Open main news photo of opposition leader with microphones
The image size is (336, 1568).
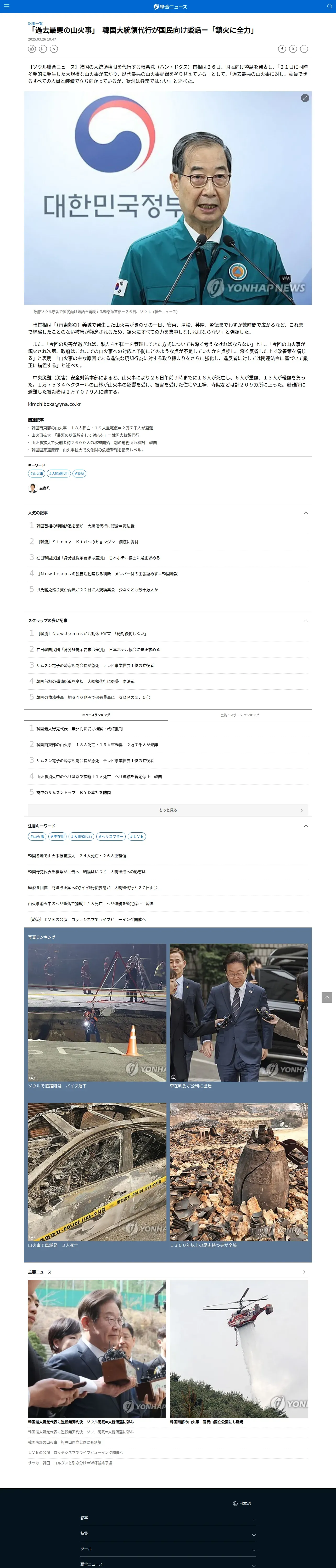point(97,1349)
